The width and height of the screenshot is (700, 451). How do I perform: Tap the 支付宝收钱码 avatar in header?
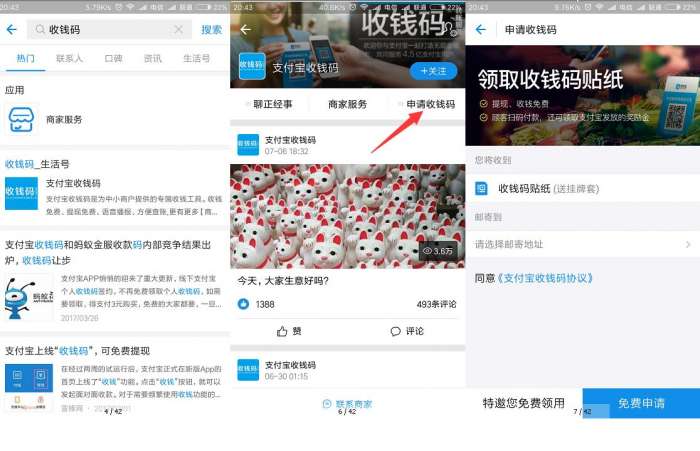(252, 67)
